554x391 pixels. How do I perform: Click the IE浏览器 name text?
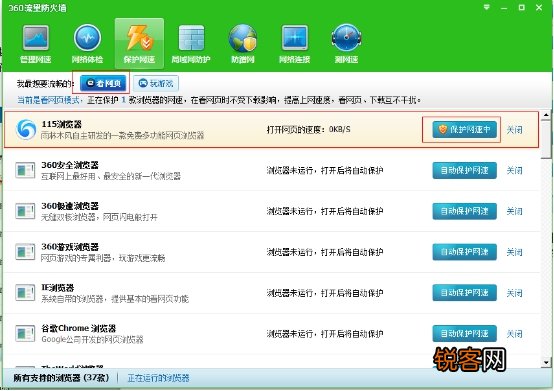pos(58,288)
